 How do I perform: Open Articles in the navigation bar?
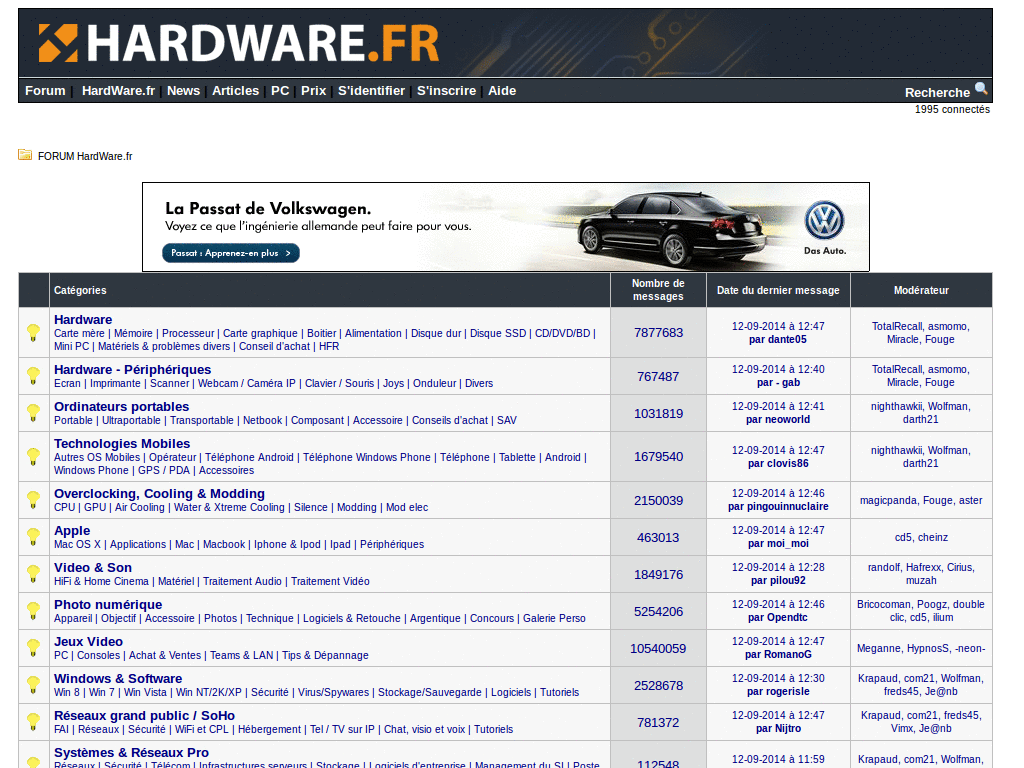235,91
